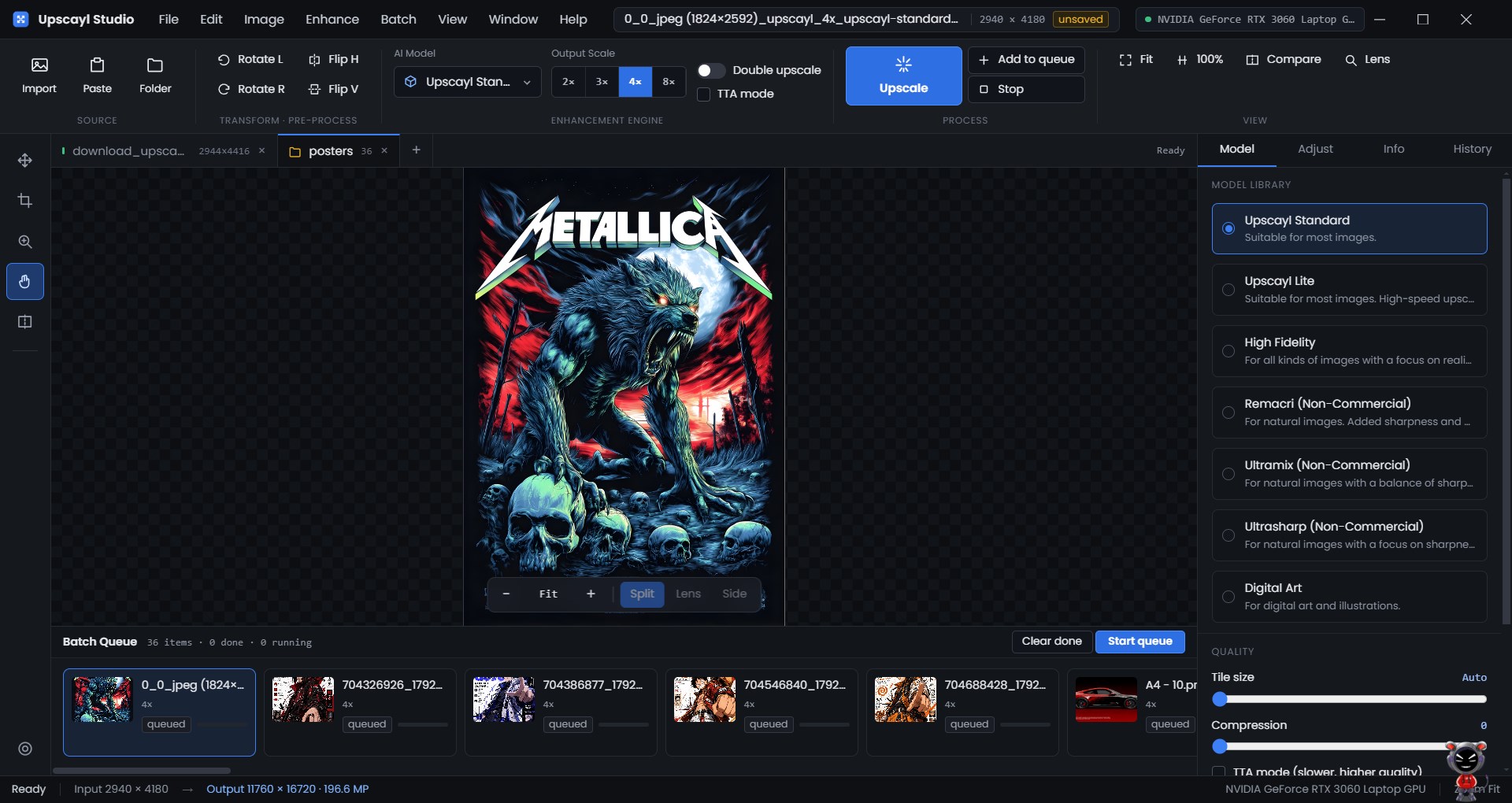
Task: Flip image horizontally with Flip H
Action: point(333,59)
